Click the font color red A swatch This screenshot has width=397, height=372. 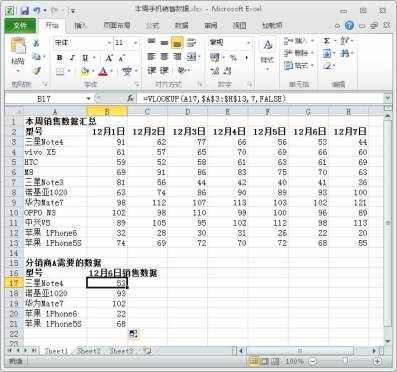click(x=103, y=71)
